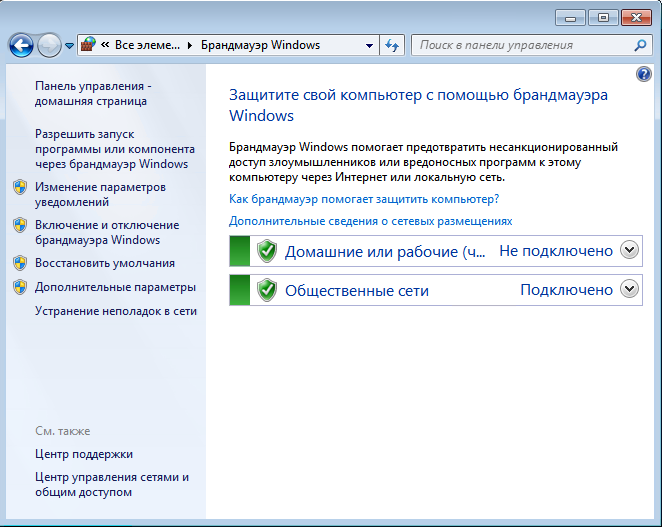662x527 pixels.
Task: Expand the "Общественные сети" section chevron
Action: pos(629,289)
